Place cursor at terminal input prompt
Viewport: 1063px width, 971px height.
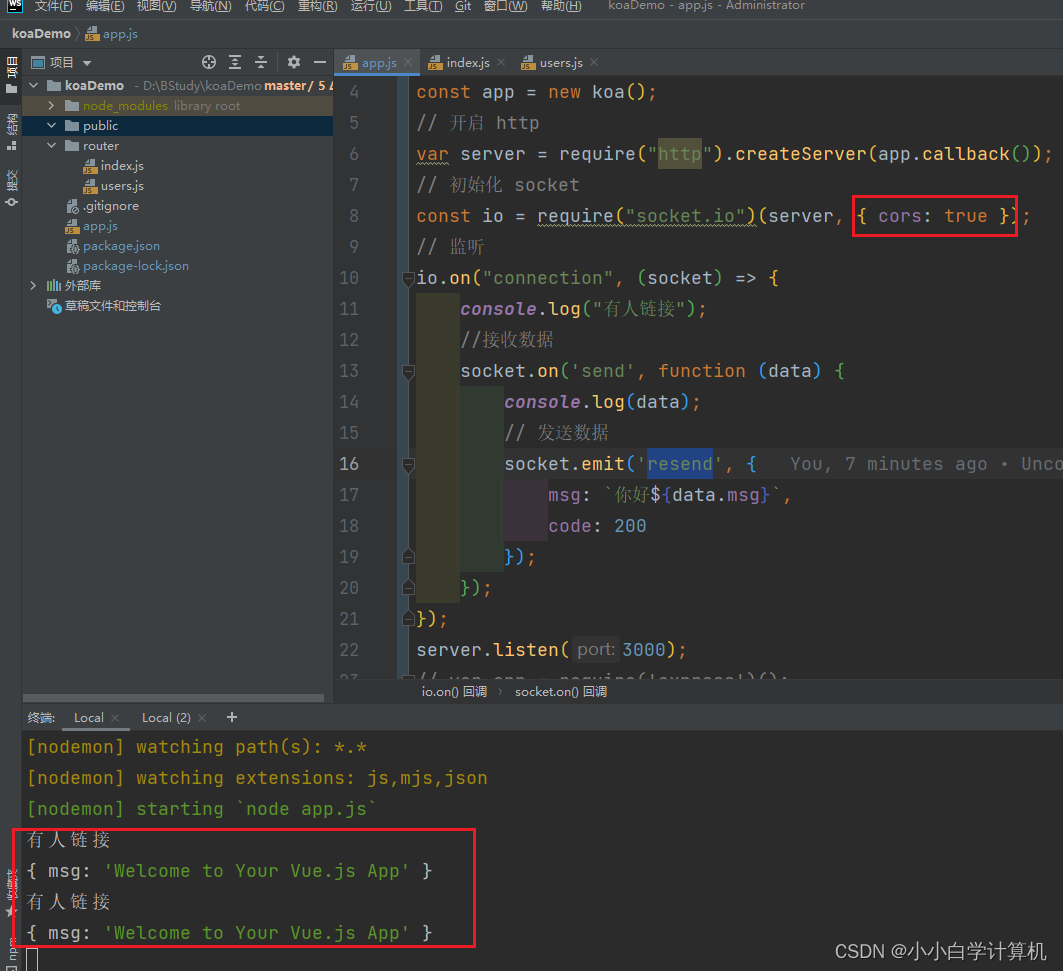pos(32,959)
